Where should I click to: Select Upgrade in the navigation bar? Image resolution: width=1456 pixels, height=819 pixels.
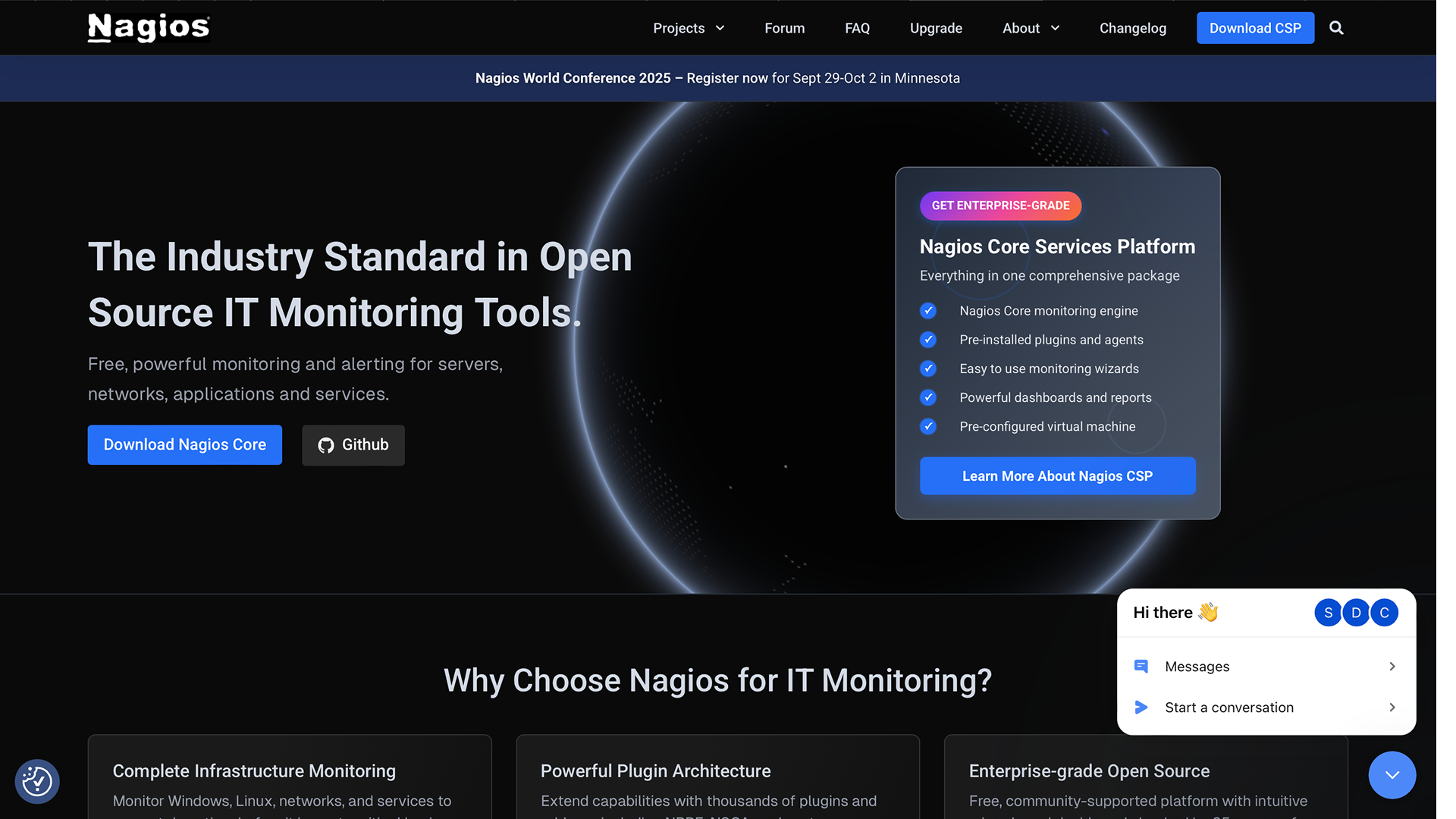(936, 28)
